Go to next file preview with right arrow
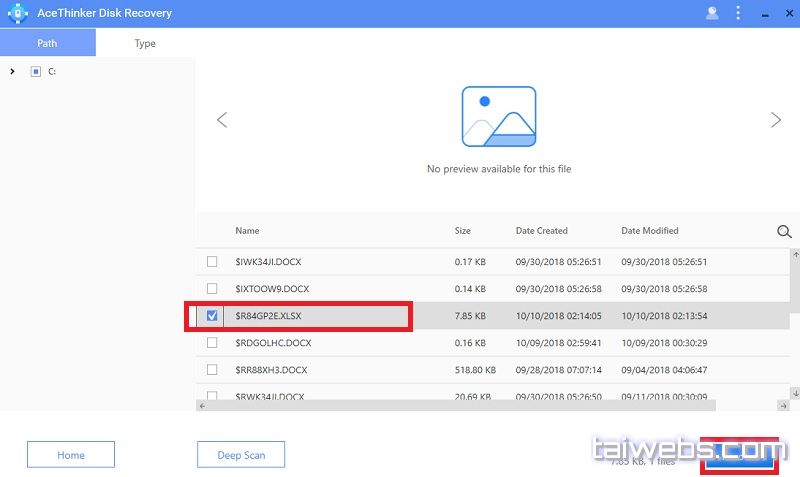800x477 pixels. click(775, 120)
